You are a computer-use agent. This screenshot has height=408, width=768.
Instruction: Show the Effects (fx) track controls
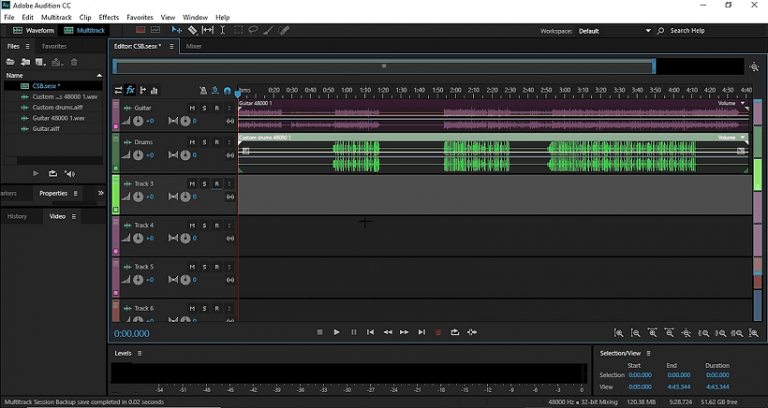[130, 90]
